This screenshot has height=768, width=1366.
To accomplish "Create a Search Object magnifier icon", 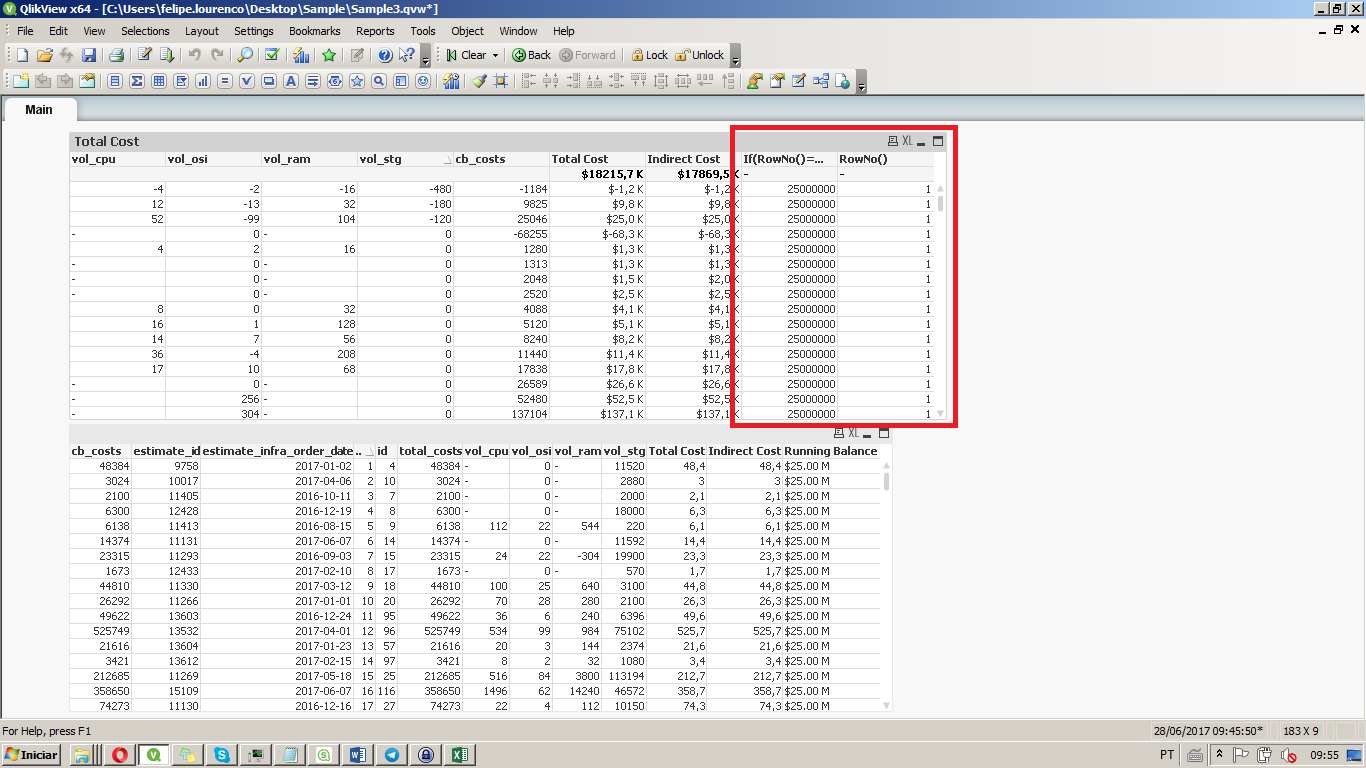I will 379,81.
